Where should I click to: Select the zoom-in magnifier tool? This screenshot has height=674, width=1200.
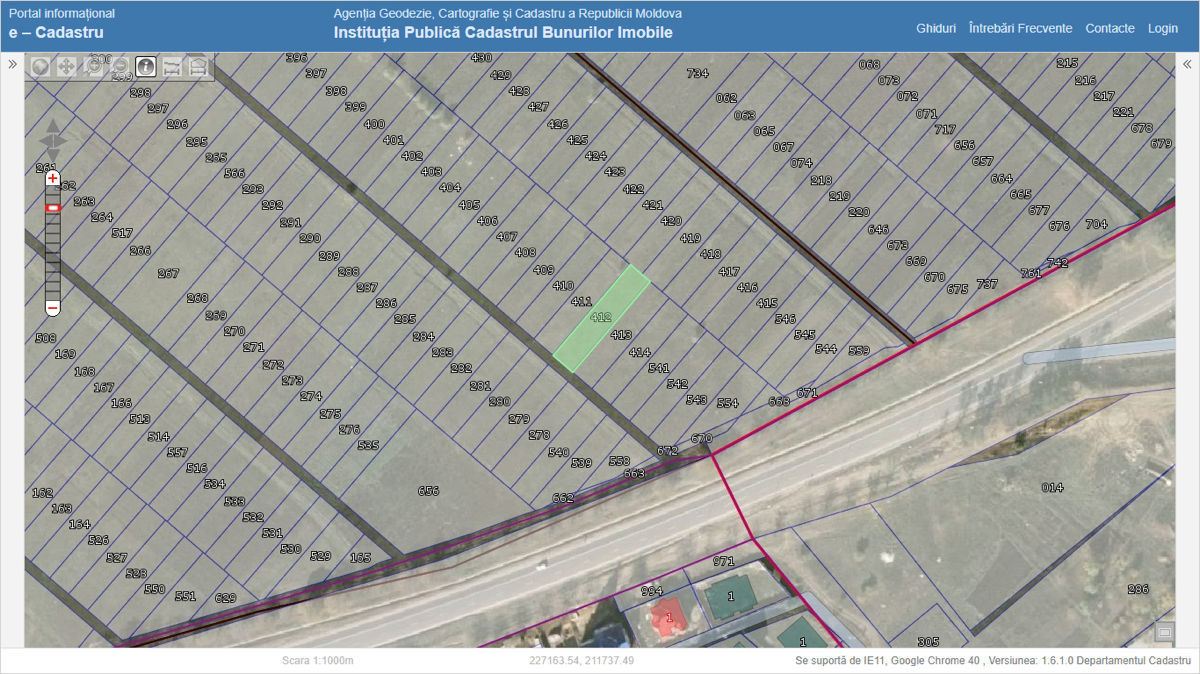click(93, 67)
